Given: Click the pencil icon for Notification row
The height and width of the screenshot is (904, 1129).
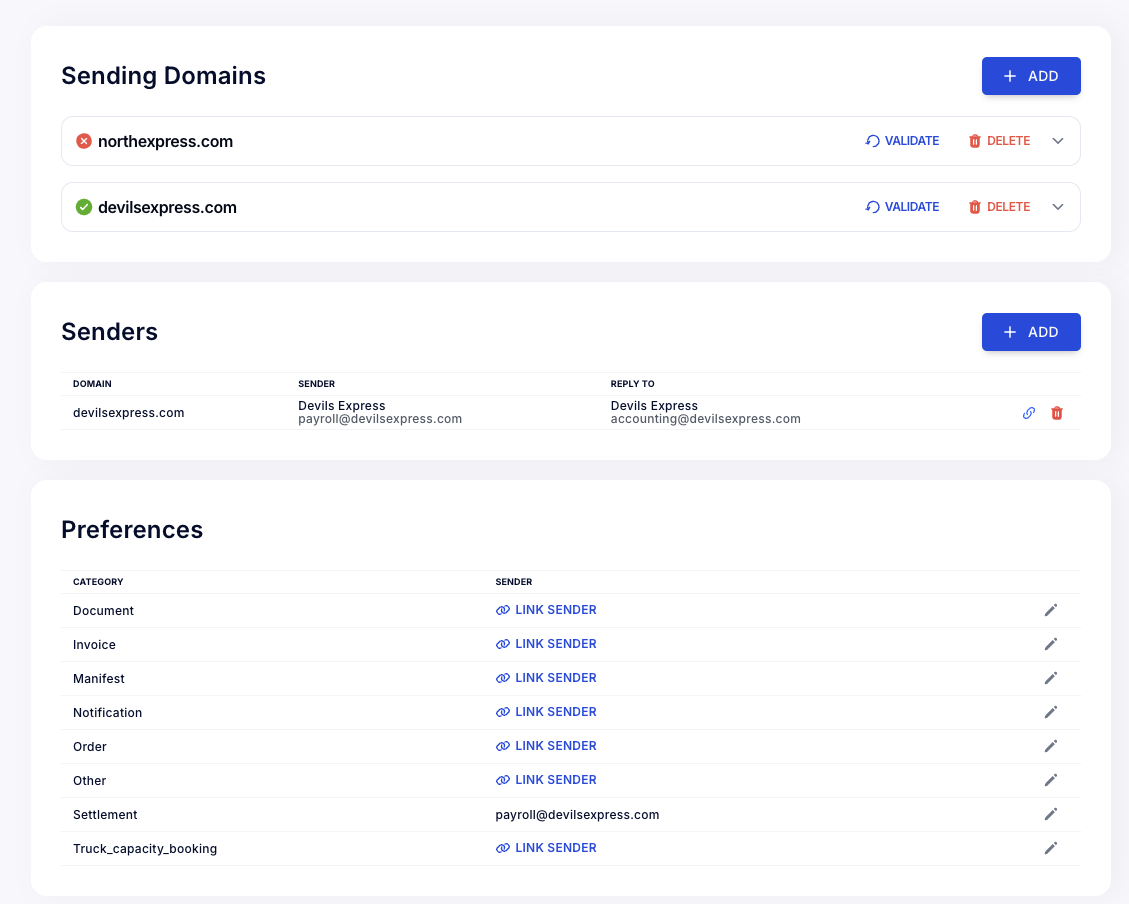Looking at the screenshot, I should coord(1050,712).
